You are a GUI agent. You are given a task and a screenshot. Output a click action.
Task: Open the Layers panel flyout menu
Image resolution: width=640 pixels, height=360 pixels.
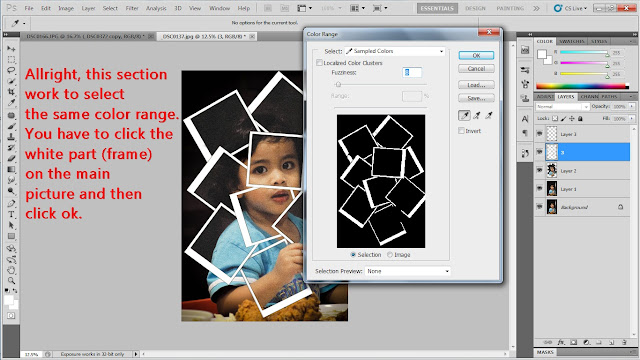pos(631,97)
